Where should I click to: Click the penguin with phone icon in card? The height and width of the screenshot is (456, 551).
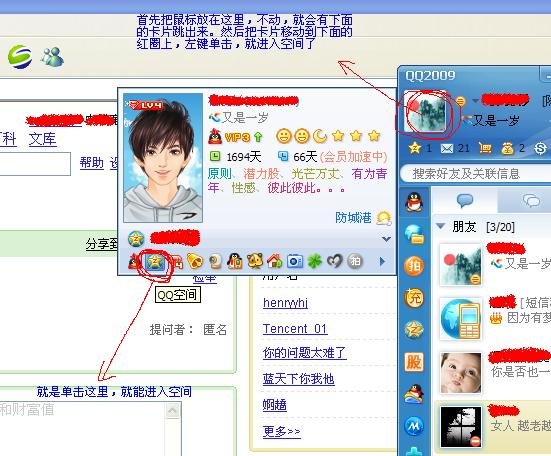(235, 261)
